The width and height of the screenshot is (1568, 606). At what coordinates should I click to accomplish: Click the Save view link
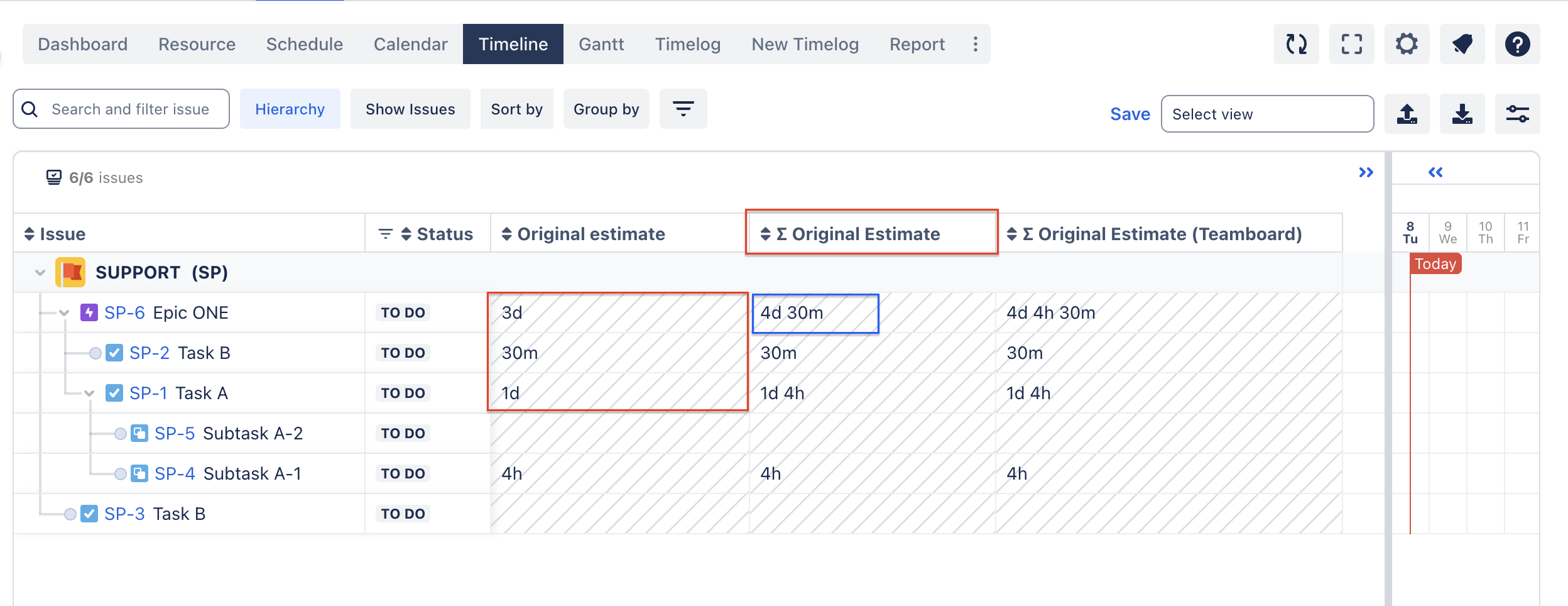(x=1130, y=114)
